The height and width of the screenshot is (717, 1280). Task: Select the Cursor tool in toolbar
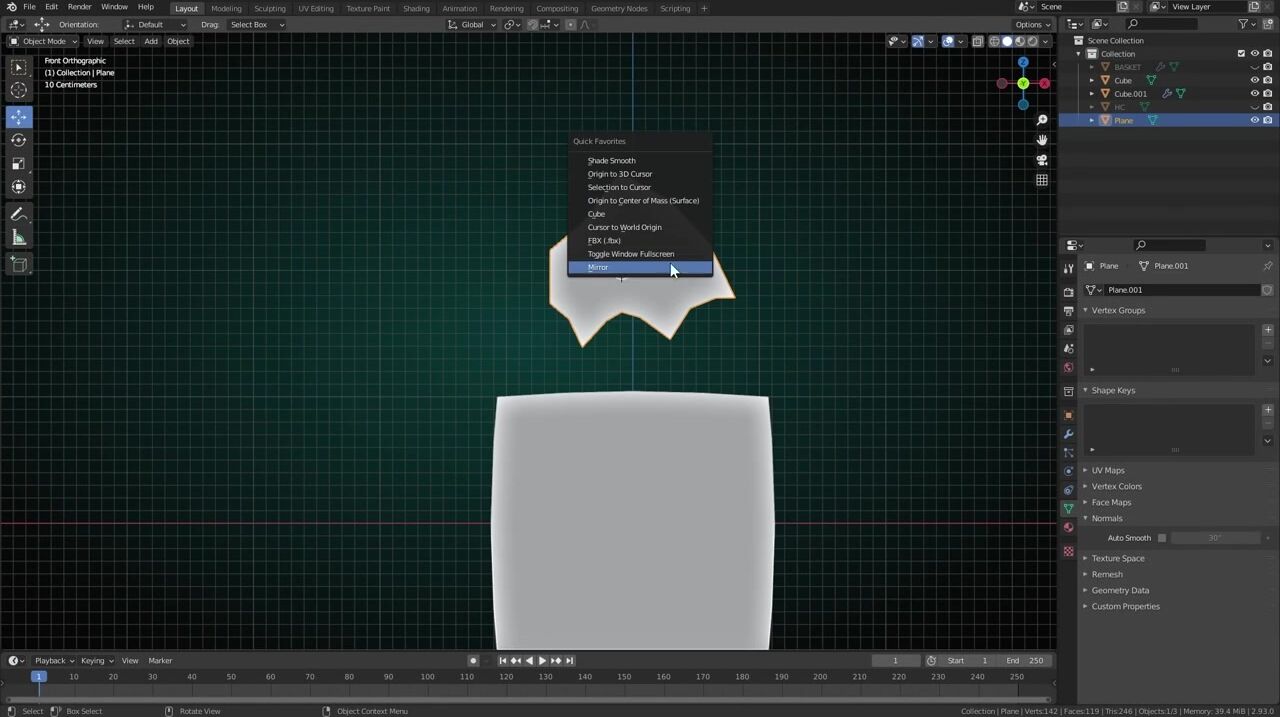[x=18, y=91]
